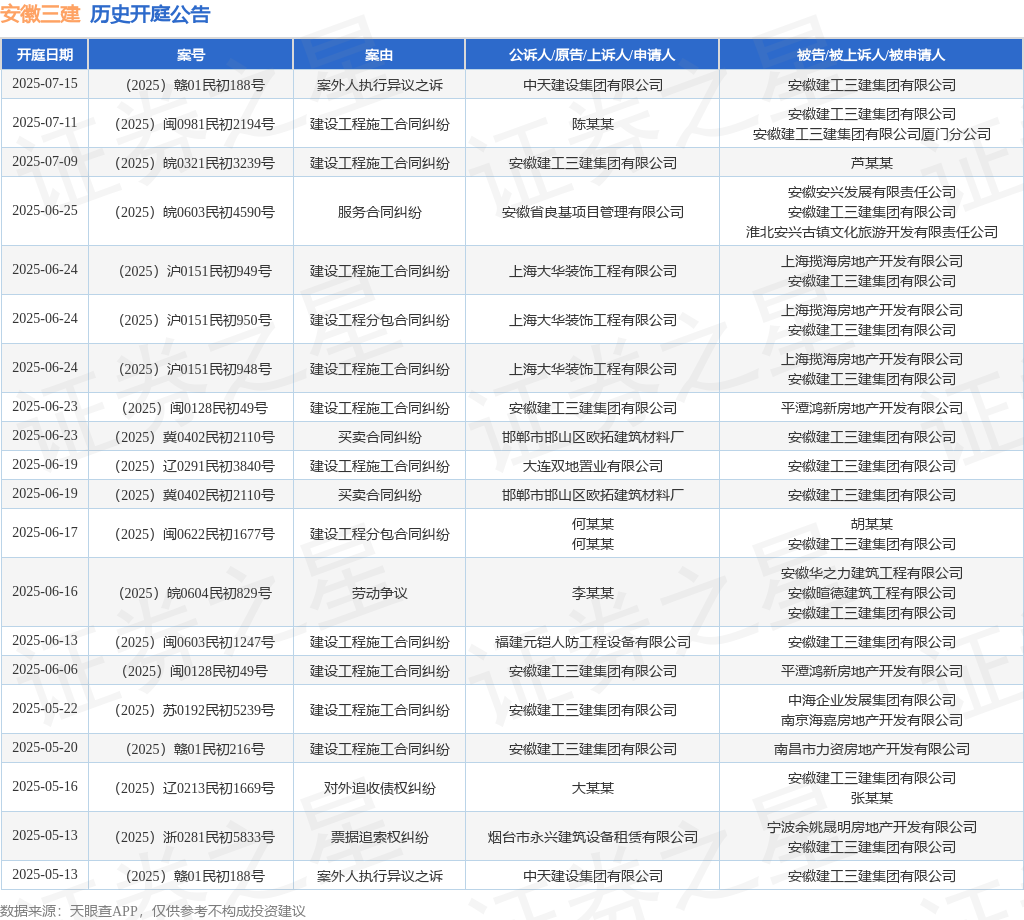
Task: Click defendant 安徽暄德建筑工程有限公司
Action: (871, 593)
